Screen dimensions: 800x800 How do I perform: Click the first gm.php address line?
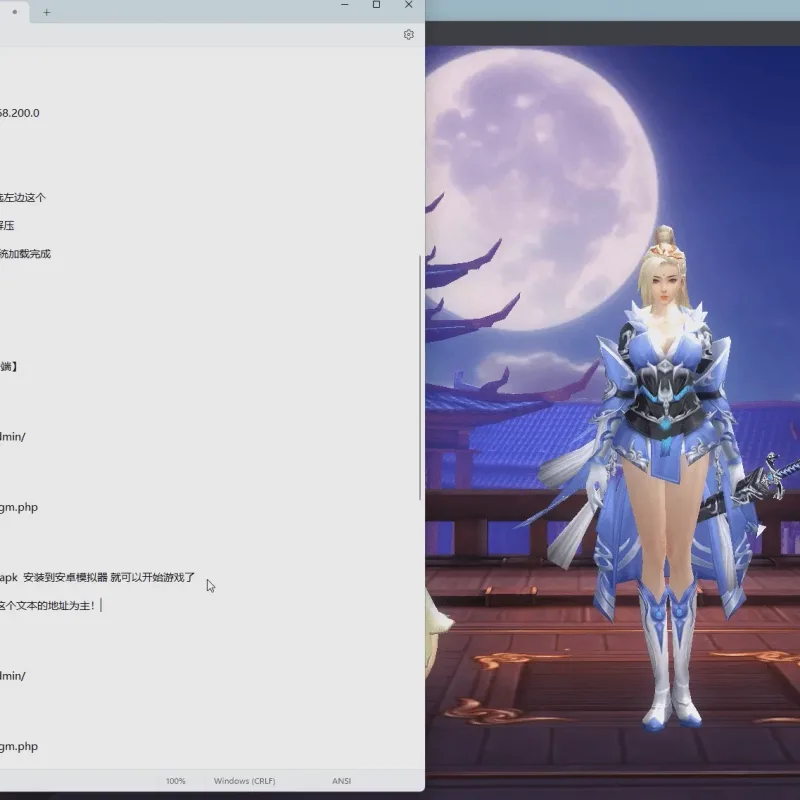coord(19,507)
